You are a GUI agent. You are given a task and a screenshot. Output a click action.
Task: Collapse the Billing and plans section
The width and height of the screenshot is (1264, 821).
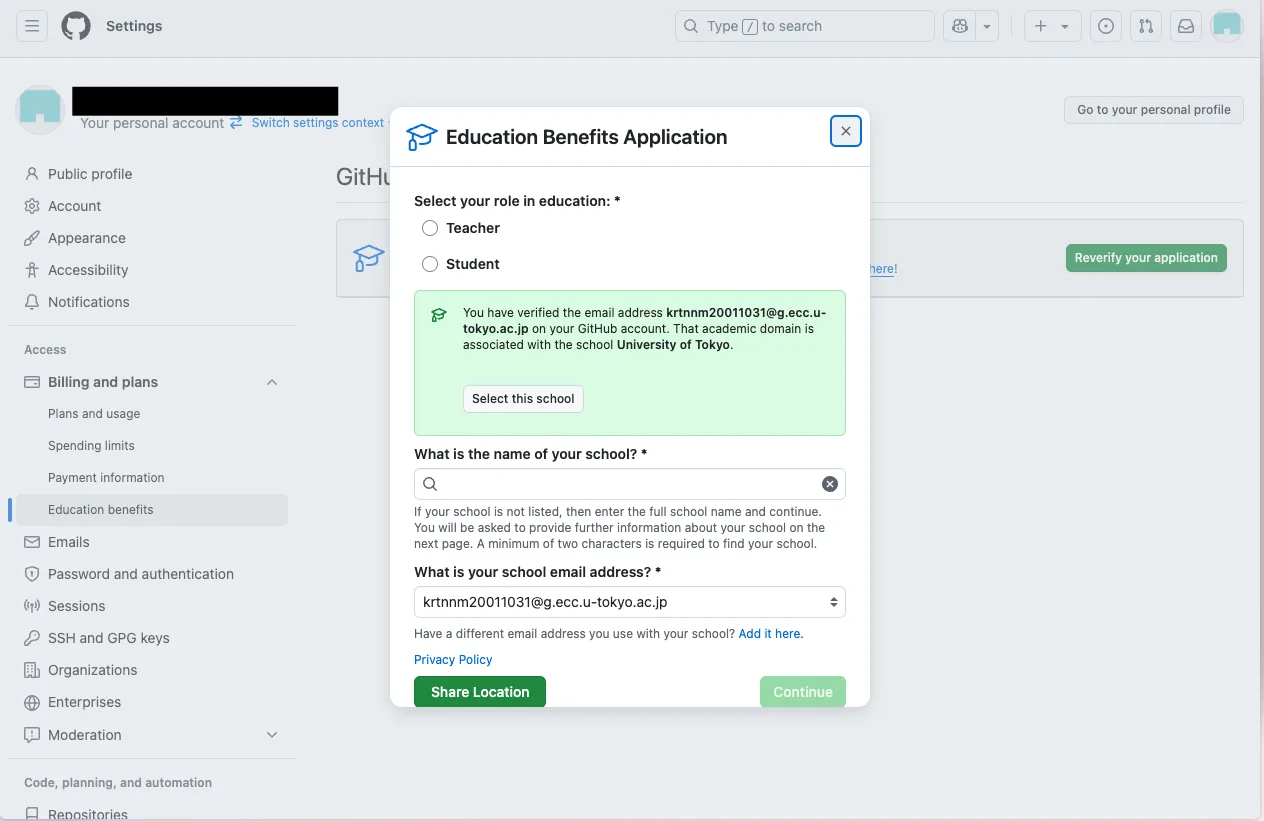272,382
